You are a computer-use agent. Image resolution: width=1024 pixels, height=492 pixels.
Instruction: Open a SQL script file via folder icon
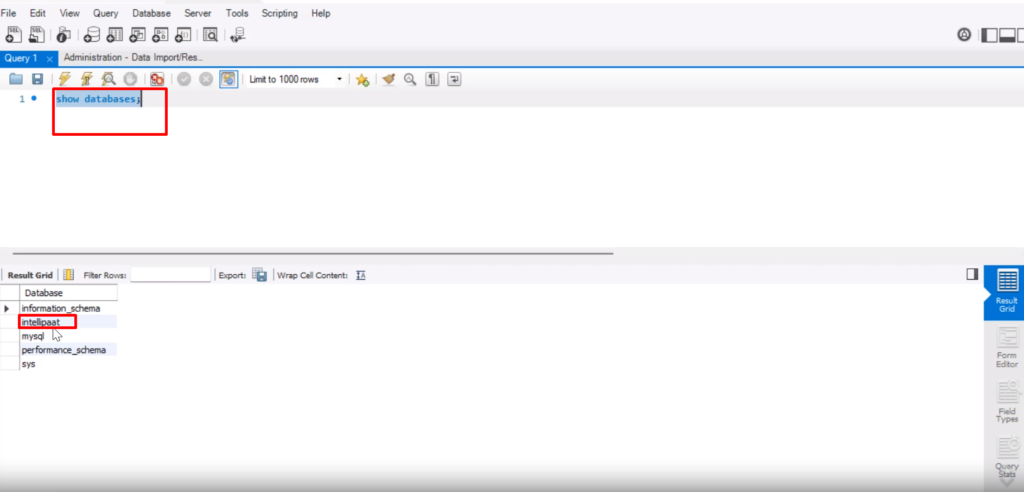point(16,79)
